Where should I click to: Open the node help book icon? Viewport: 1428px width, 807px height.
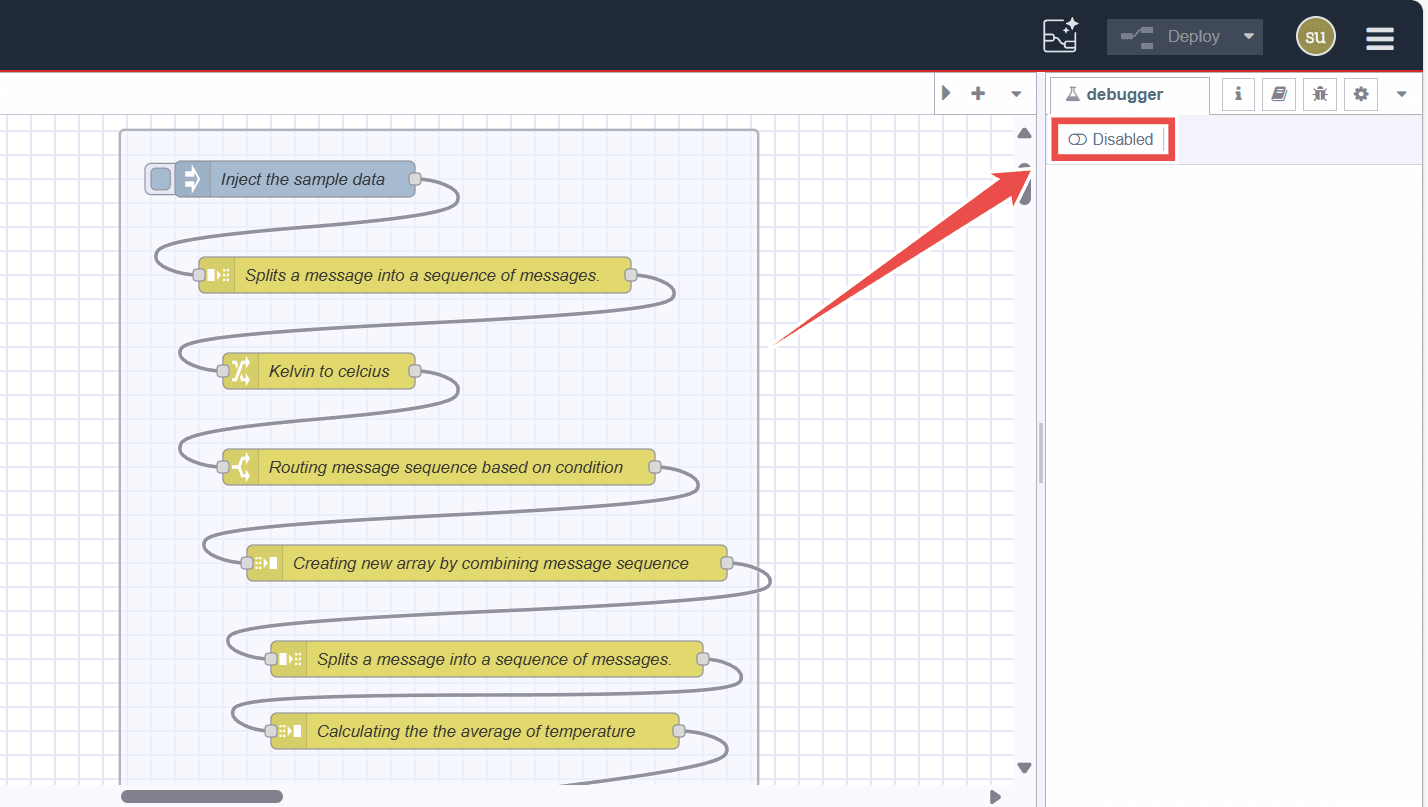[x=1278, y=94]
